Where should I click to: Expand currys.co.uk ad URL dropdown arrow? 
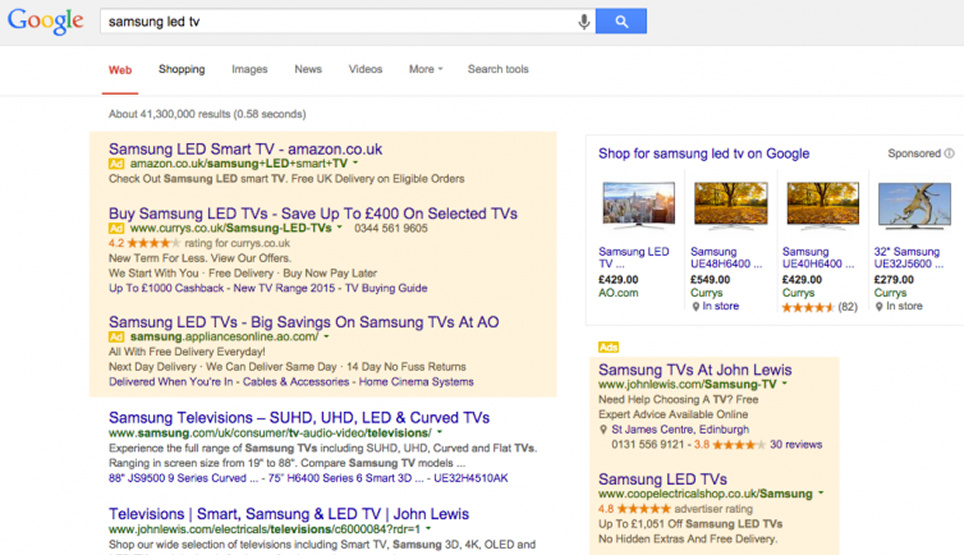[339, 227]
